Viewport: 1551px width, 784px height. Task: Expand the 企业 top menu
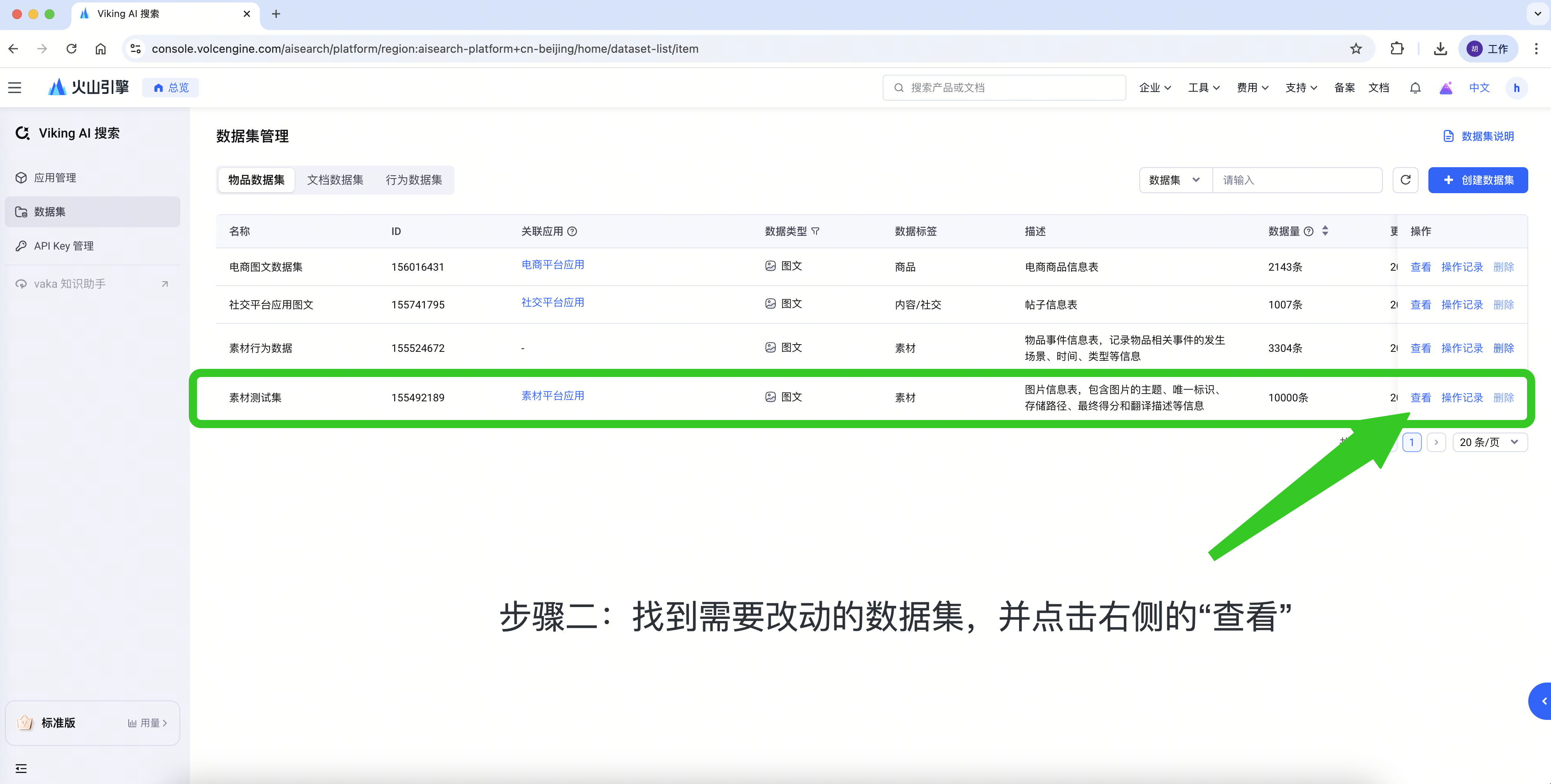[1154, 88]
